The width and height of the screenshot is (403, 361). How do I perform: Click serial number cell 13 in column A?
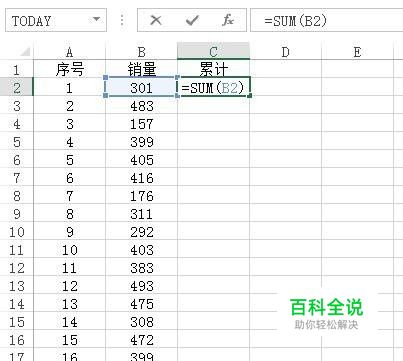(x=69, y=304)
